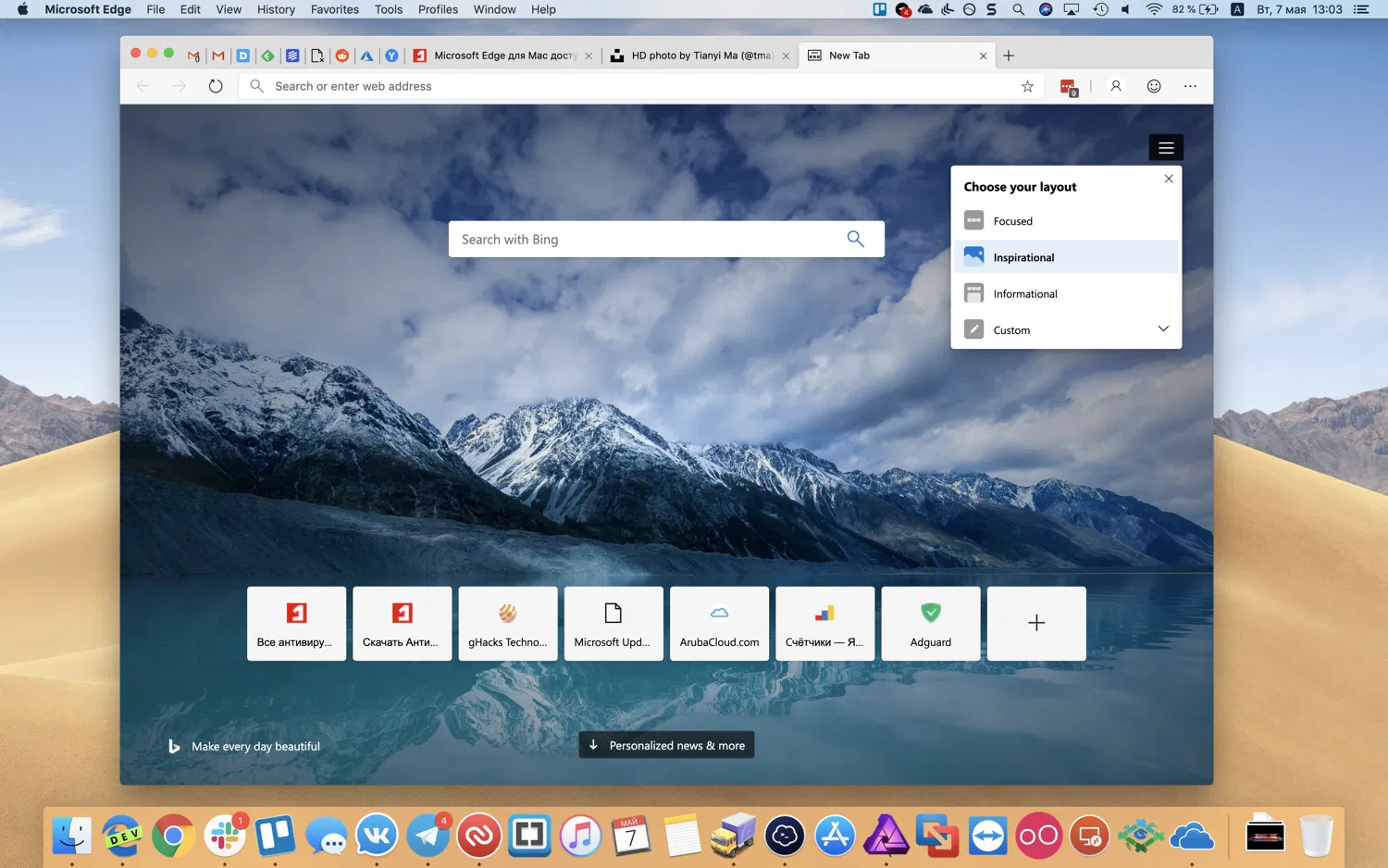Click the Bing search magnifier icon
Screen dimensions: 1388x868
855,239
